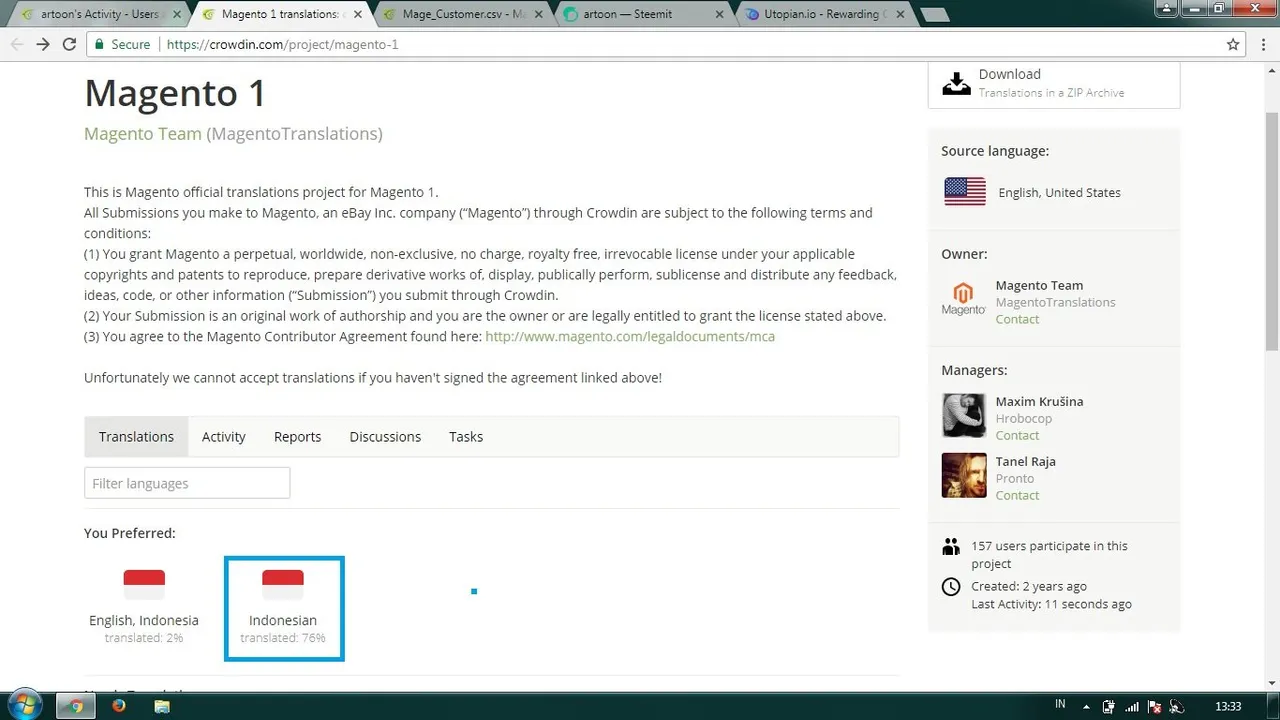Viewport: 1280px width, 720px height.
Task: Click Tanel Raja's avatar photo
Action: click(x=964, y=475)
